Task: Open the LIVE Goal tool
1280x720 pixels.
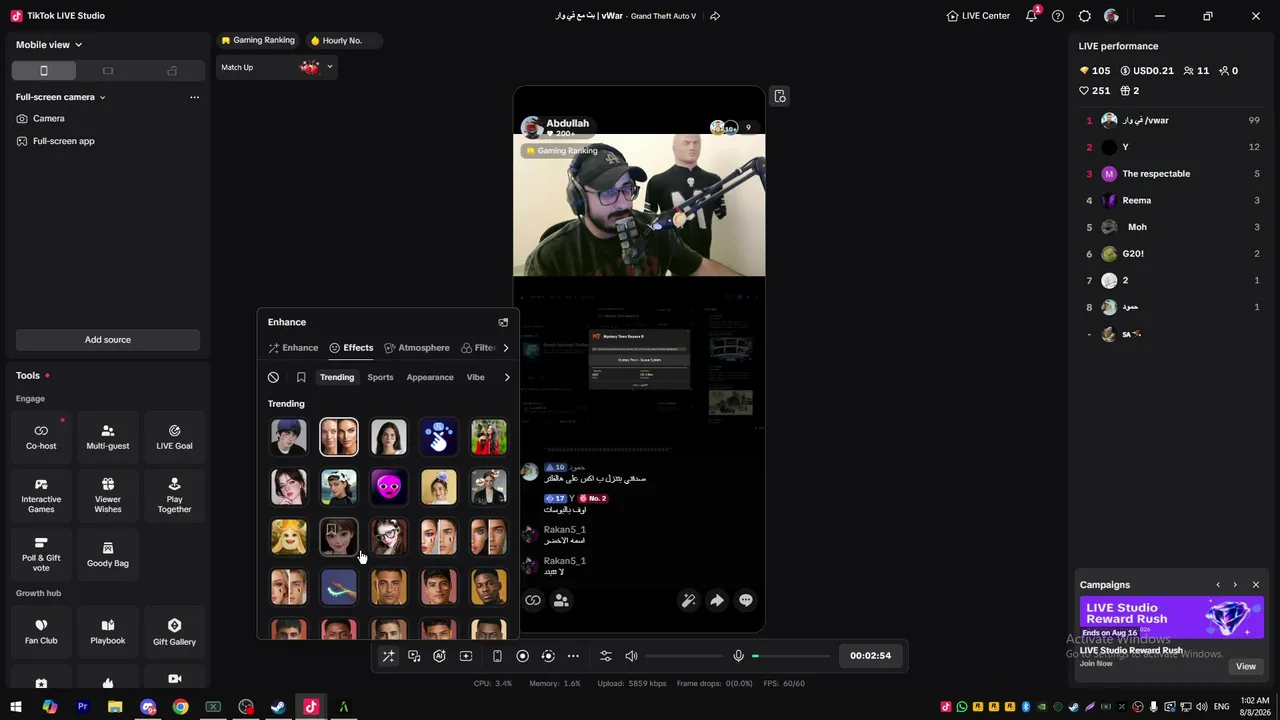Action: [x=174, y=437]
